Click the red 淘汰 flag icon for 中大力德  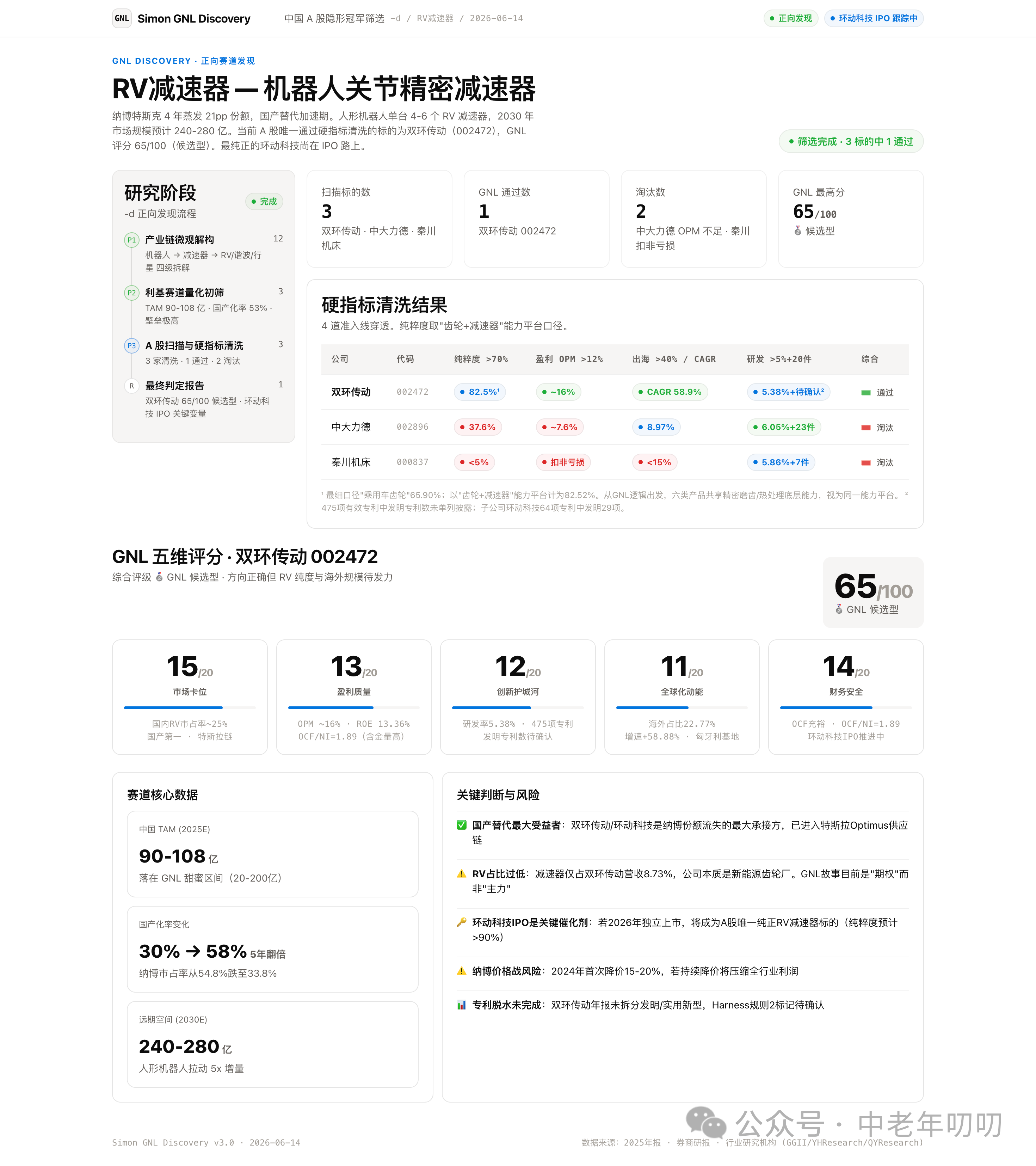pos(866,427)
